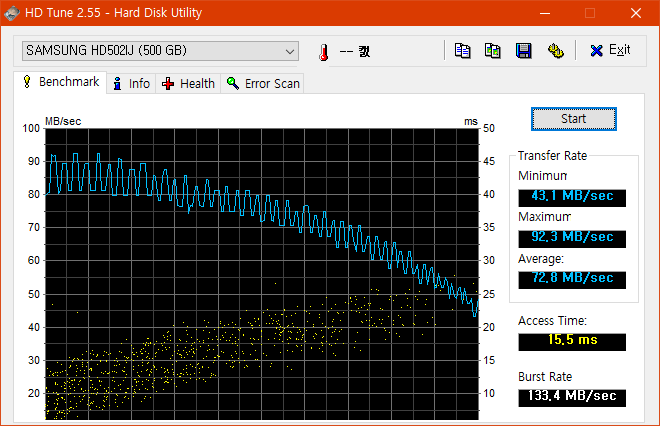Image resolution: width=660 pixels, height=426 pixels.
Task: Click the Average 72.8 MB/sec value
Action: [572, 280]
